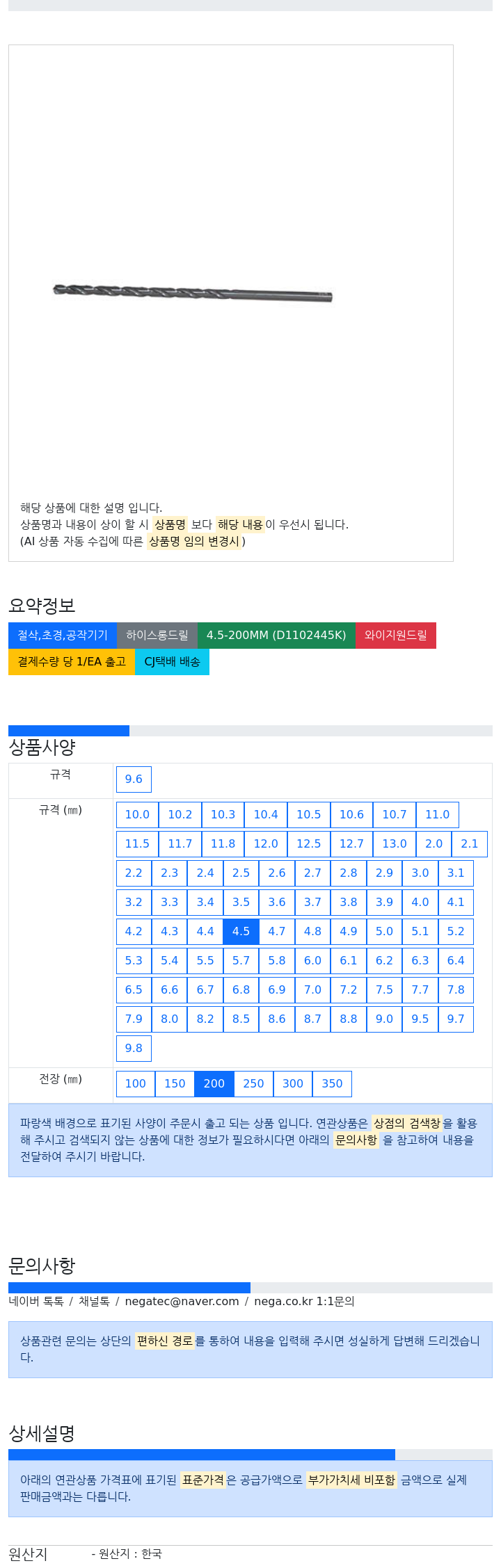Viewport: 501px width, 1568px height.
Task: Select the 6.0 size option
Action: [x=312, y=960]
